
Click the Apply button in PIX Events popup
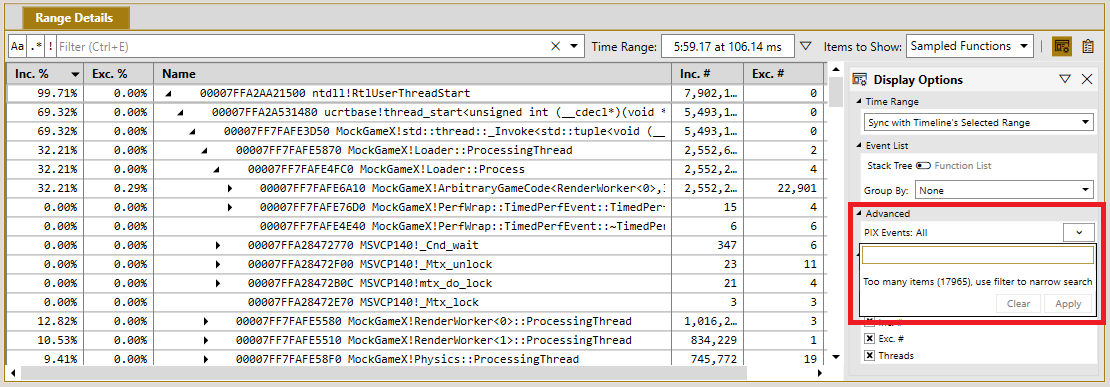pos(1068,304)
